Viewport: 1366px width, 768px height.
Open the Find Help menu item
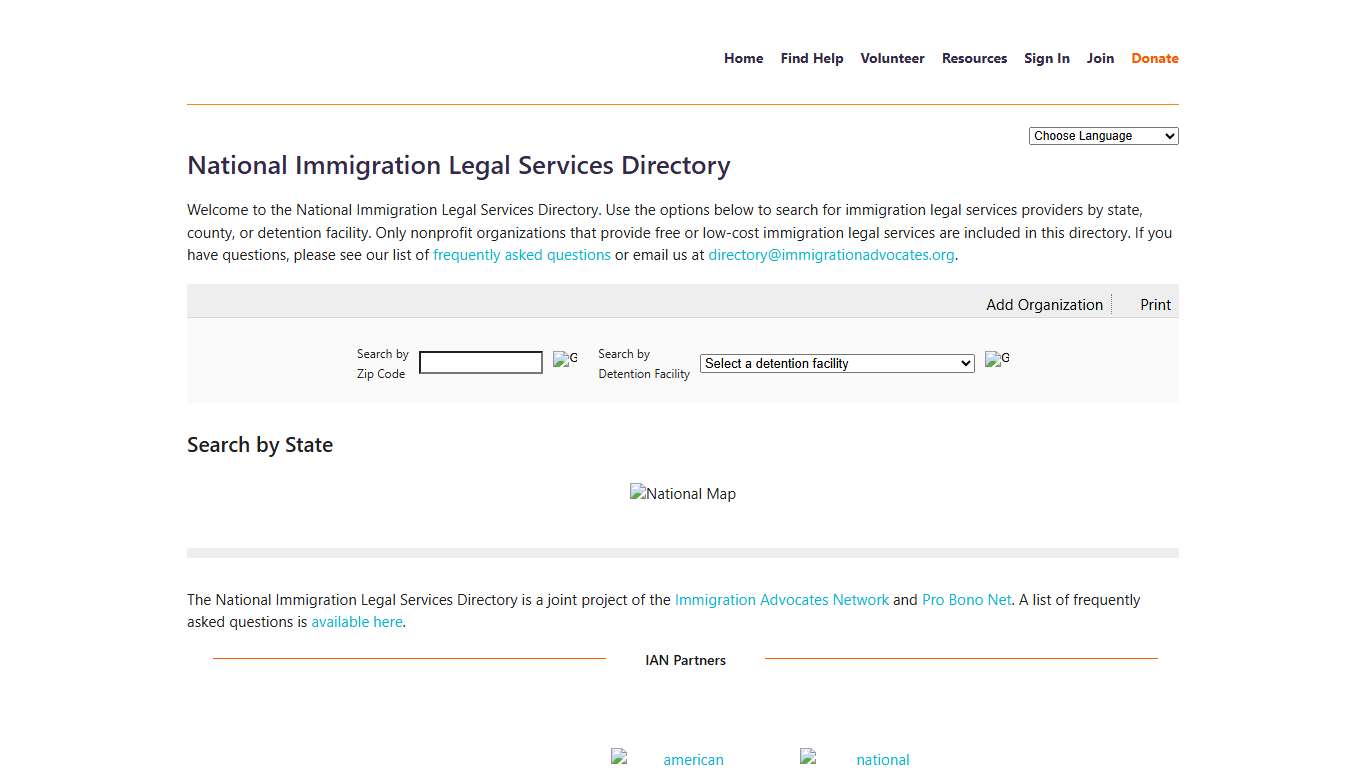coord(811,58)
